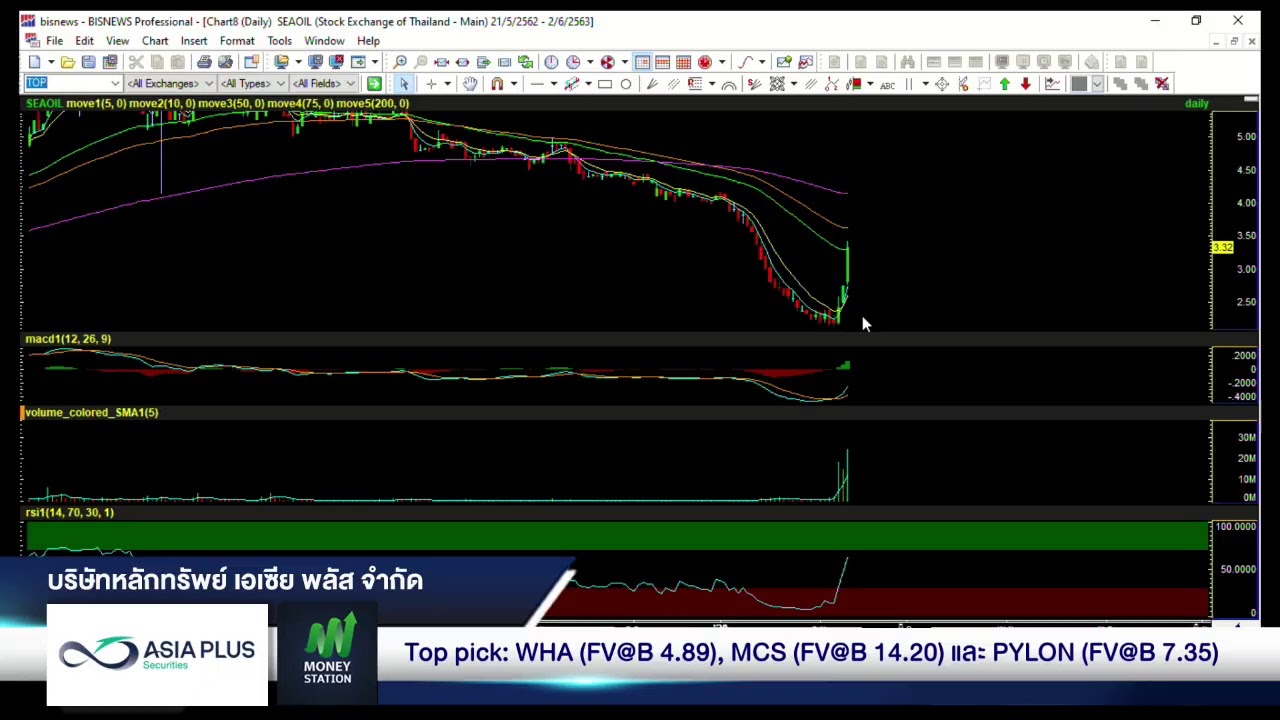This screenshot has height=720, width=1280.
Task: Select the hand pan tool
Action: (x=469, y=84)
